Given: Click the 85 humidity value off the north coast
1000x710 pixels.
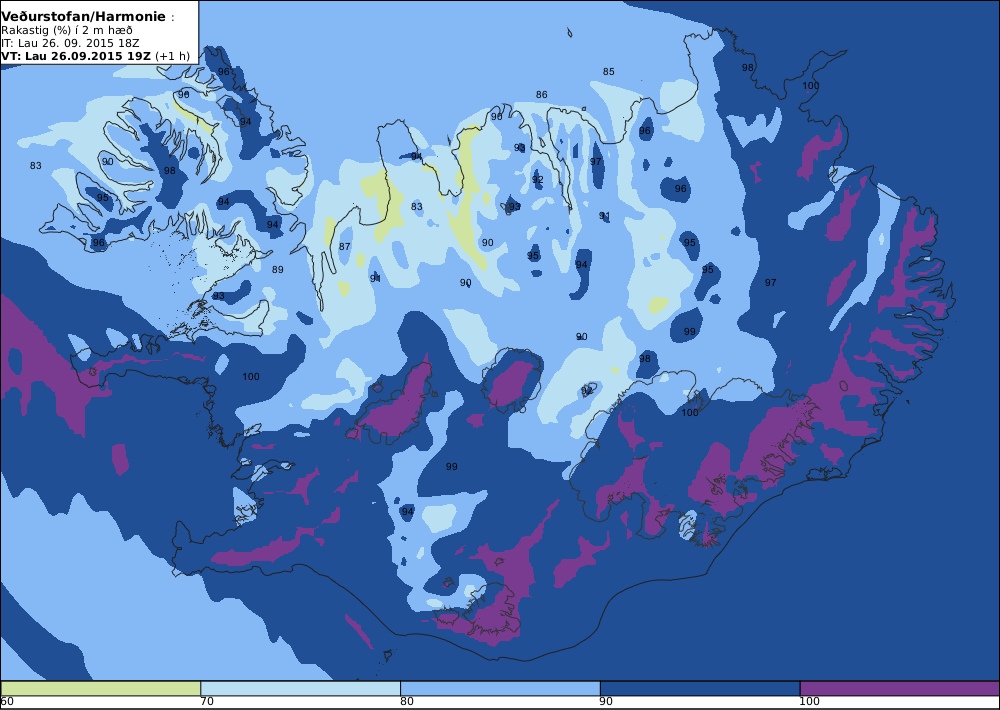Looking at the screenshot, I should [x=608, y=71].
